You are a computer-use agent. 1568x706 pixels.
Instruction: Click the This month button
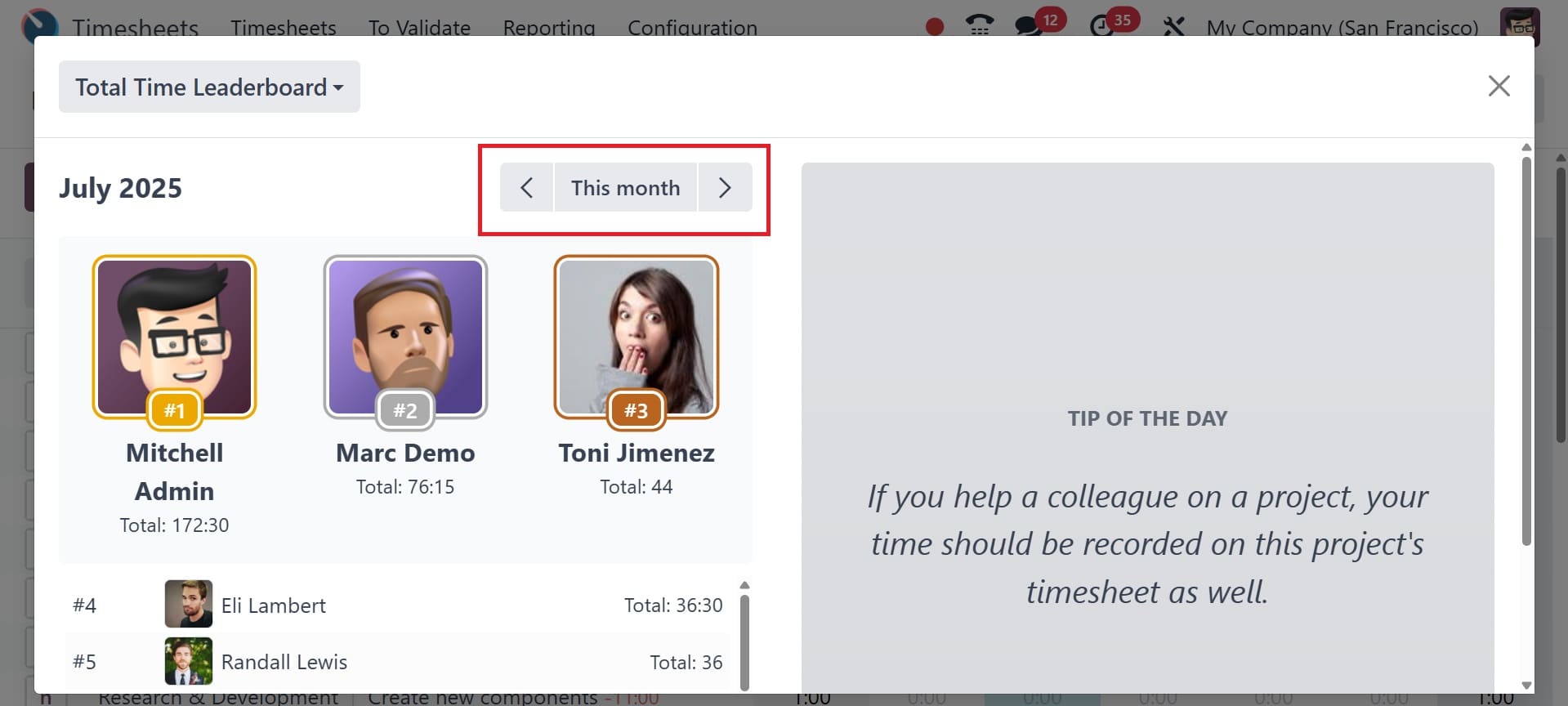[x=626, y=188]
